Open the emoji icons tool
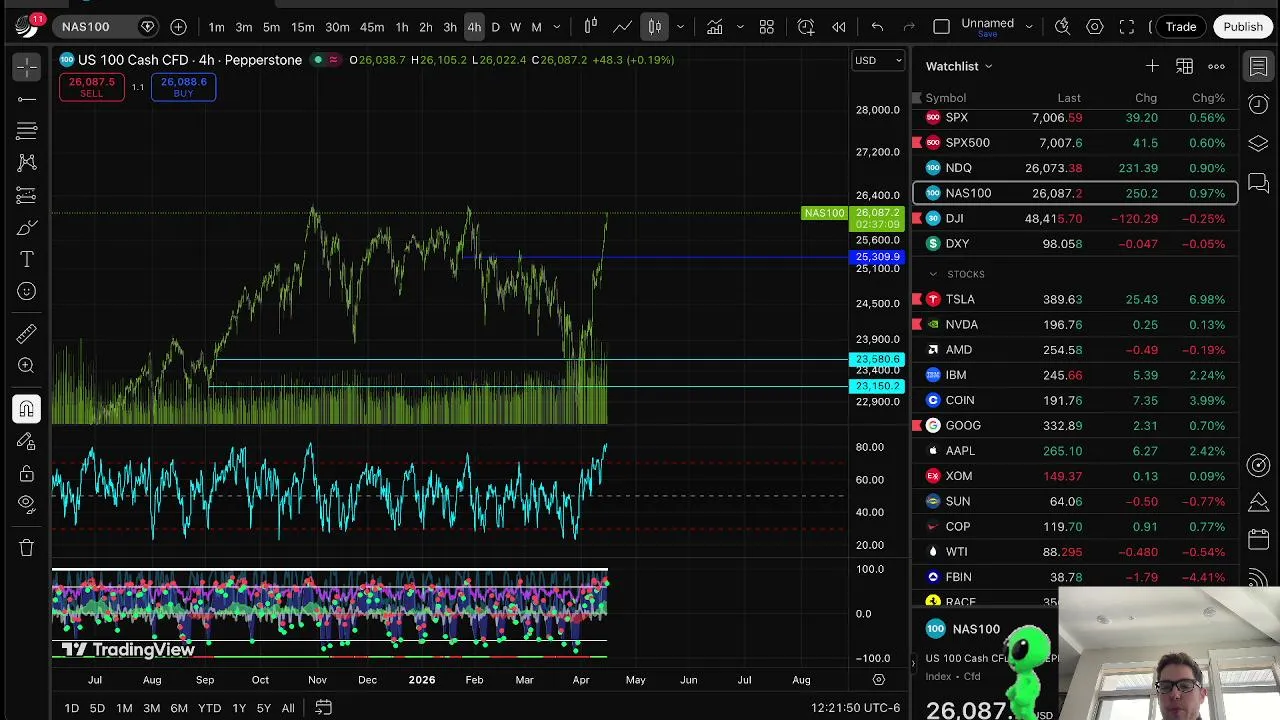Viewport: 1280px width, 720px height. coord(27,292)
